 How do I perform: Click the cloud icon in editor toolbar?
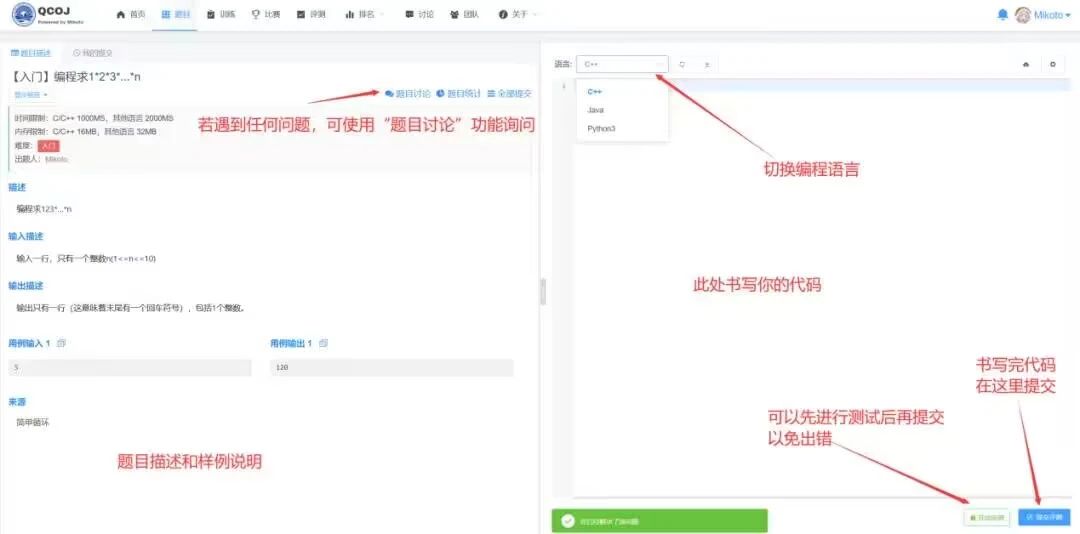[1025, 64]
